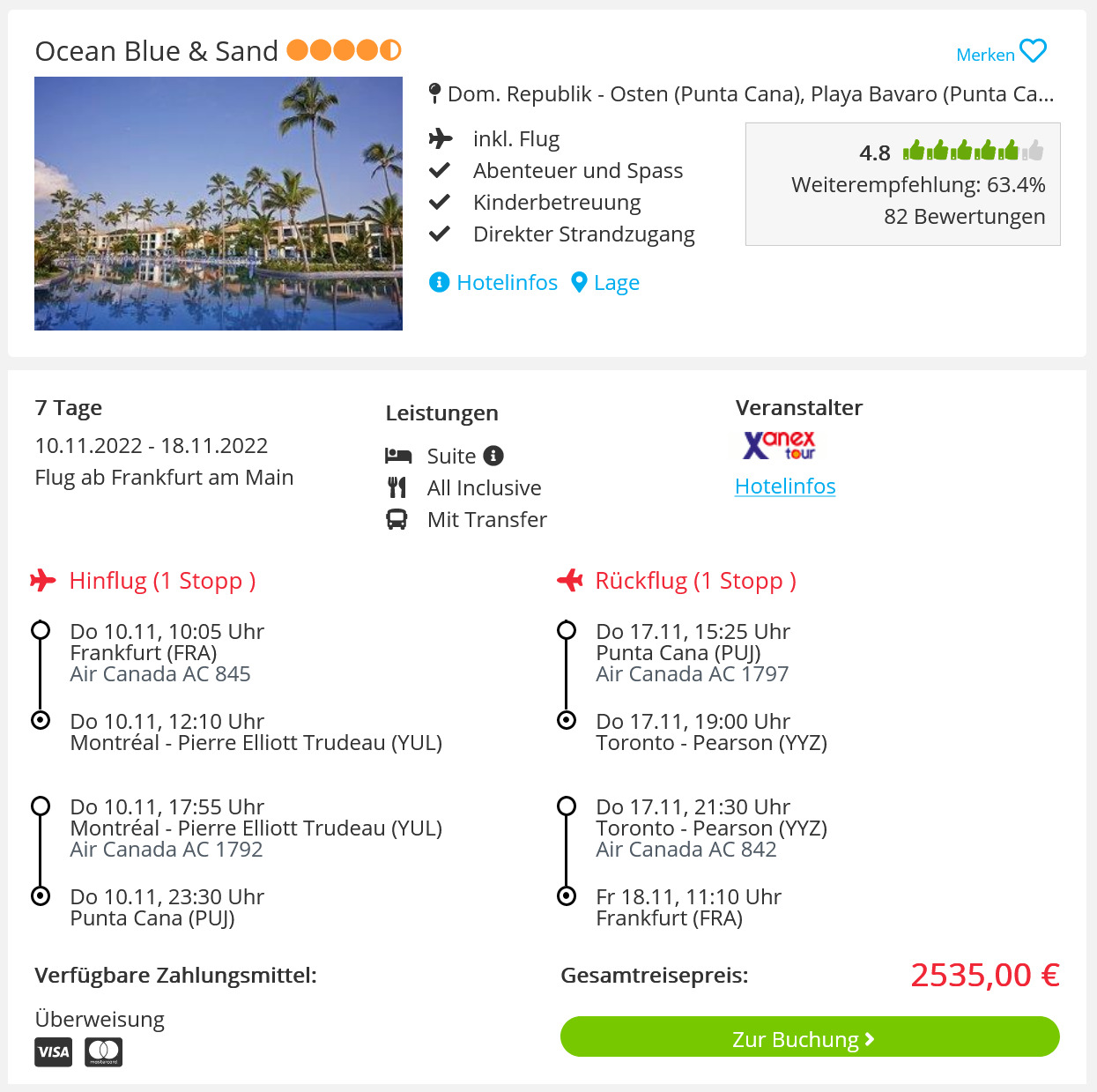The width and height of the screenshot is (1097, 1092).
Task: Open Hotelinfos link with info icon
Action: click(x=493, y=282)
